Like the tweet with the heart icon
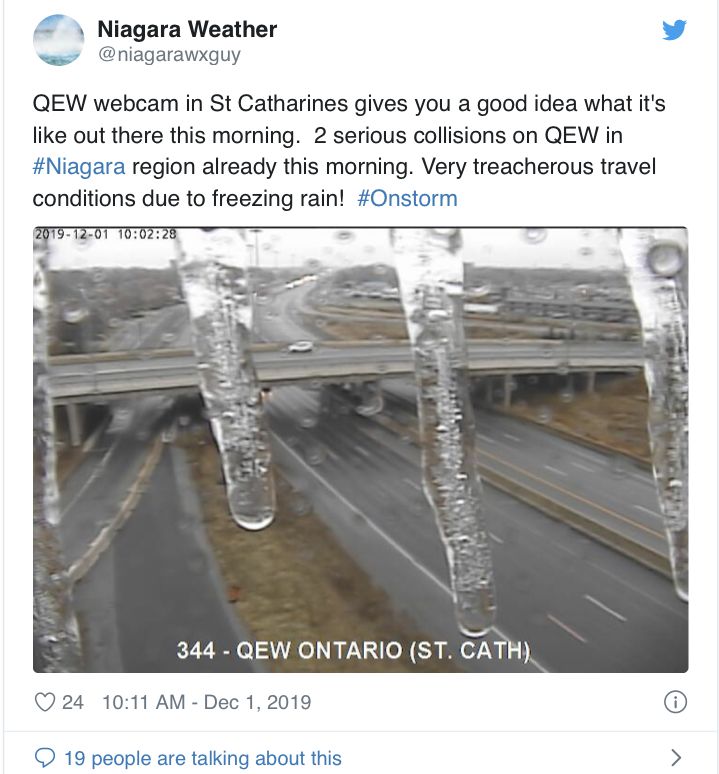719x774 pixels. click(x=45, y=702)
